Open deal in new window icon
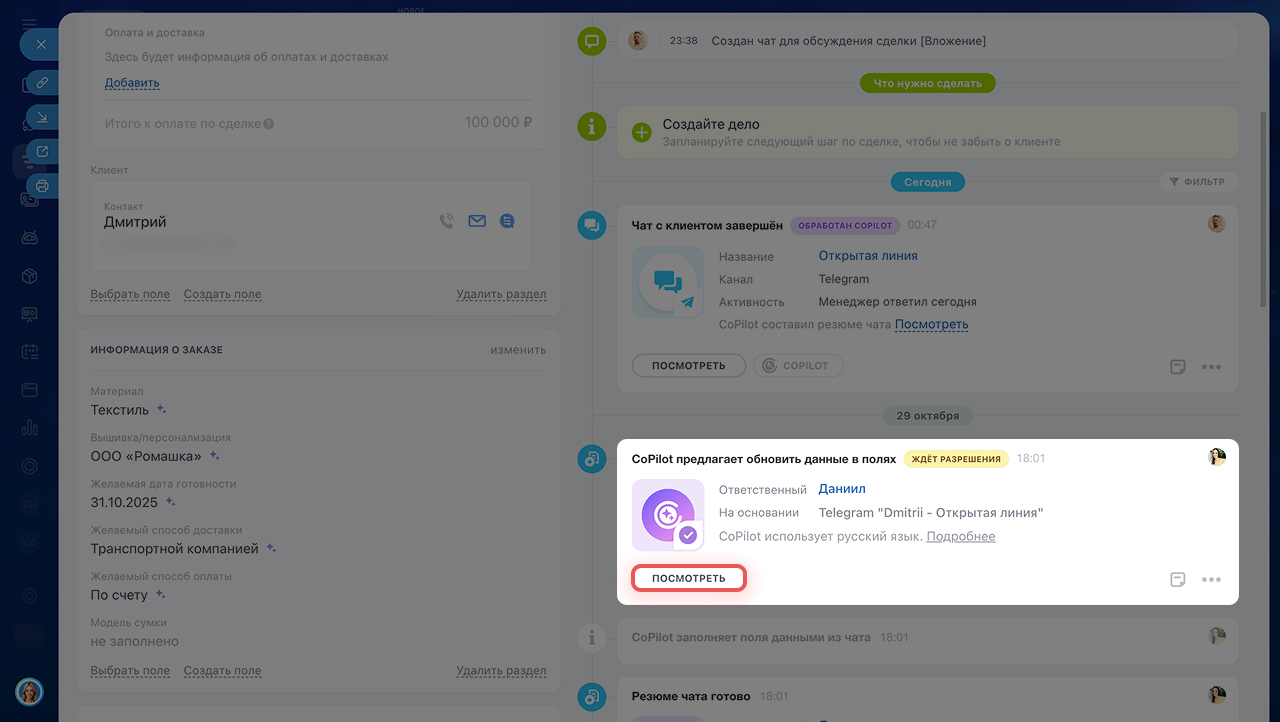 [x=41, y=151]
